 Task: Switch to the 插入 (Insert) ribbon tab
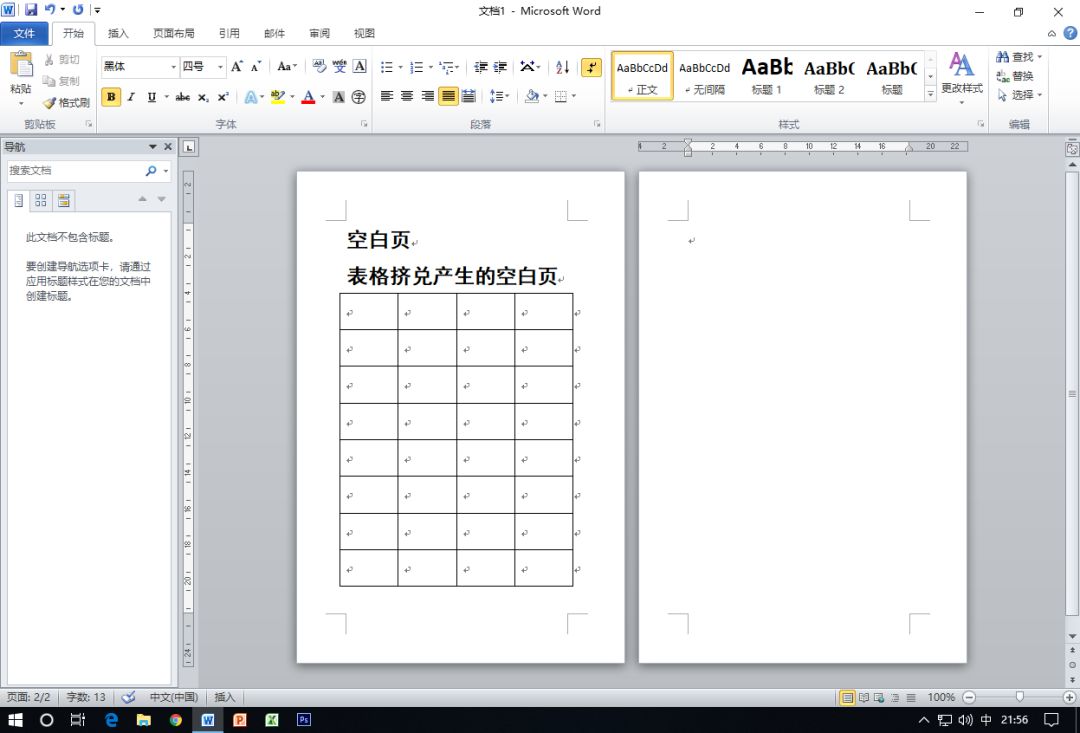[118, 33]
